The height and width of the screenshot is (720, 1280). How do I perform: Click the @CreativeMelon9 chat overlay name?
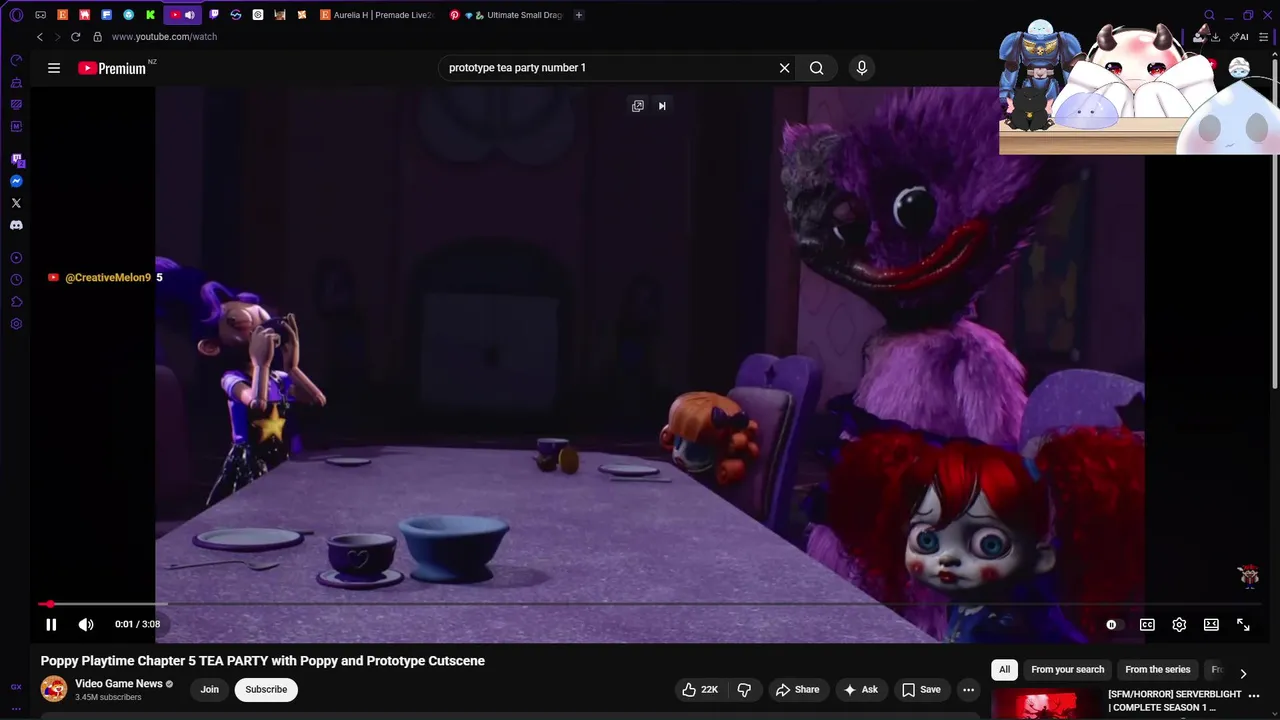108,278
